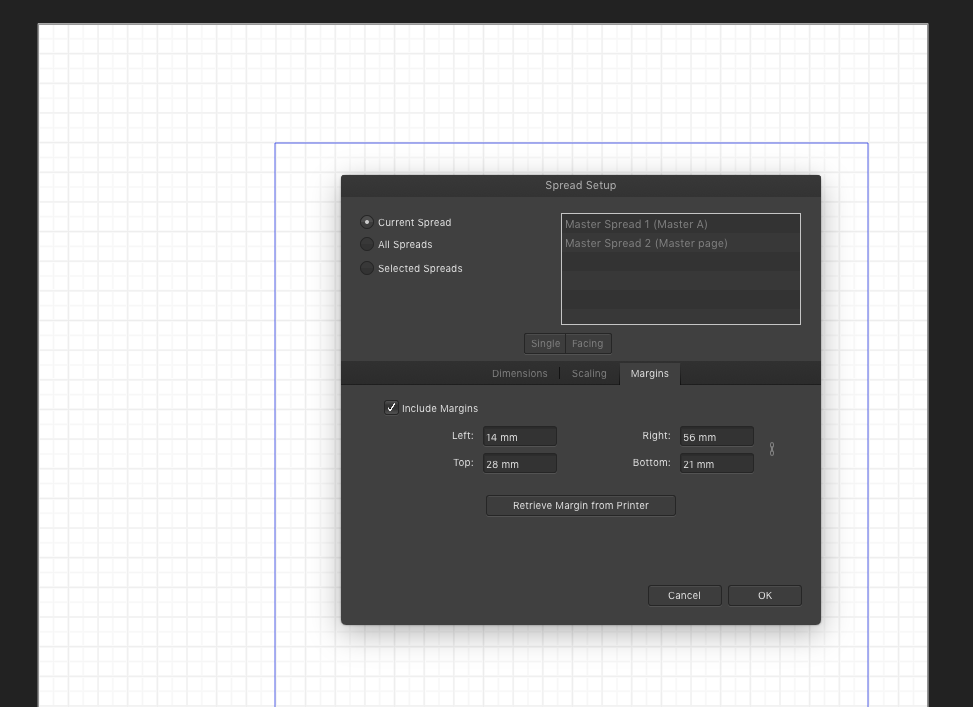Image resolution: width=973 pixels, height=707 pixels.
Task: Switch to the Margins tab
Action: click(x=650, y=374)
